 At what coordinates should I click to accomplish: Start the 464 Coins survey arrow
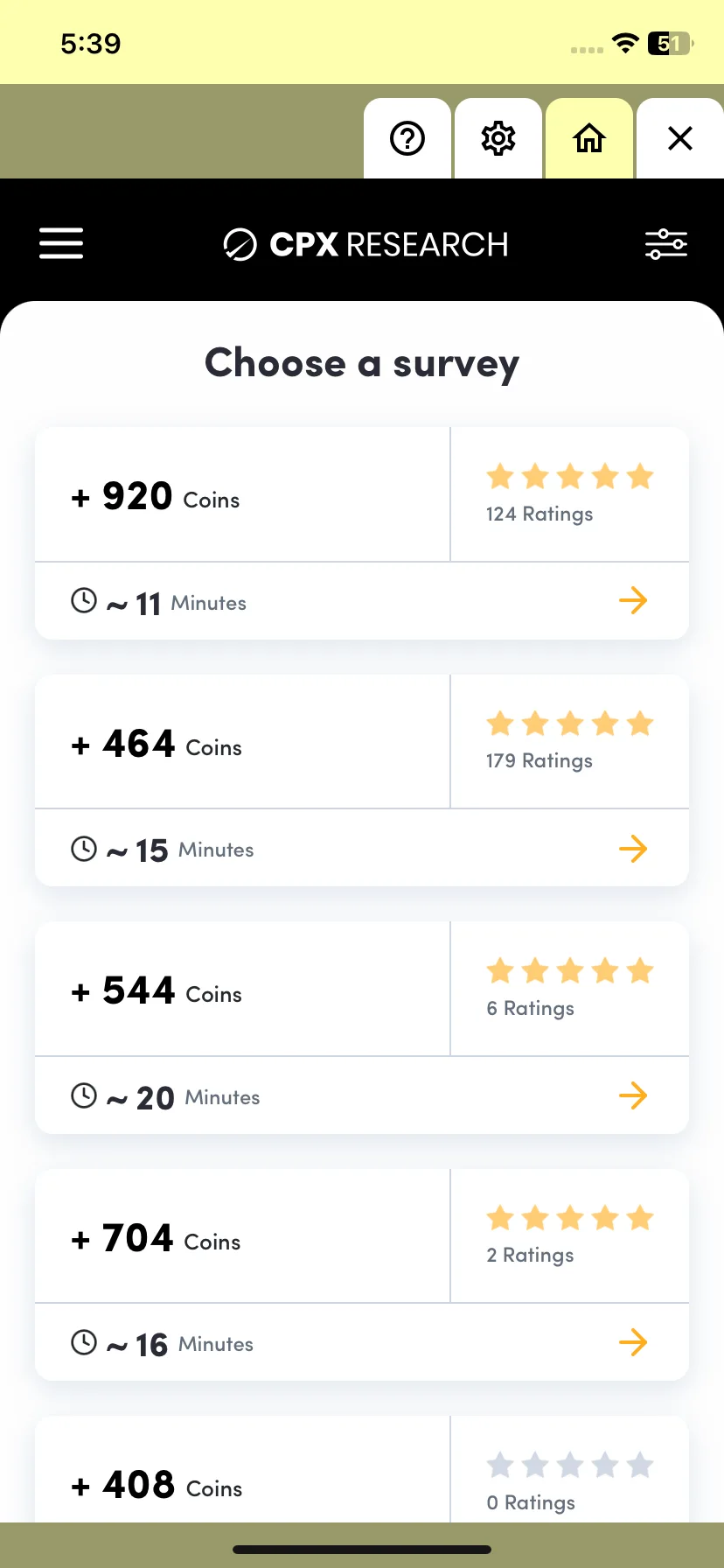(633, 848)
